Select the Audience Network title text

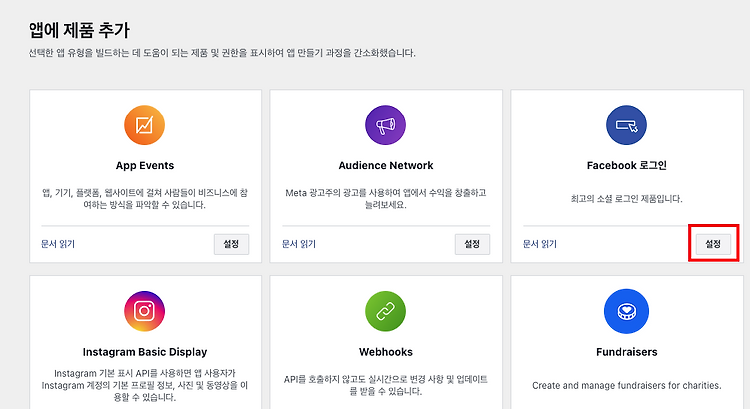[386, 166]
